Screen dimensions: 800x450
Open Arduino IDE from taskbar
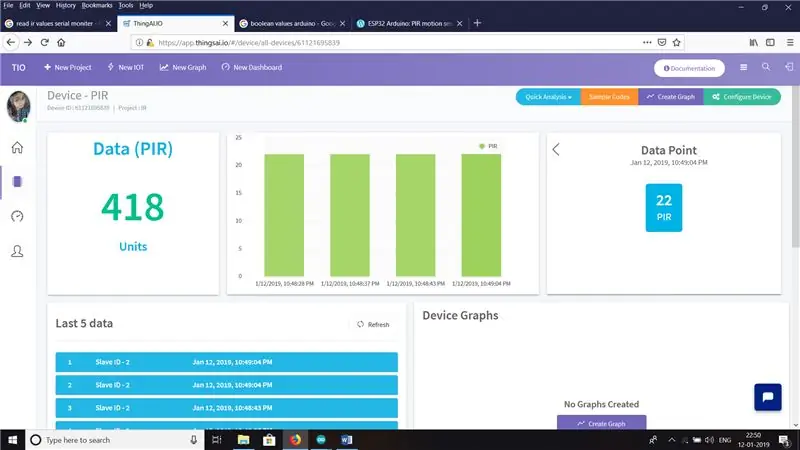click(x=321, y=440)
